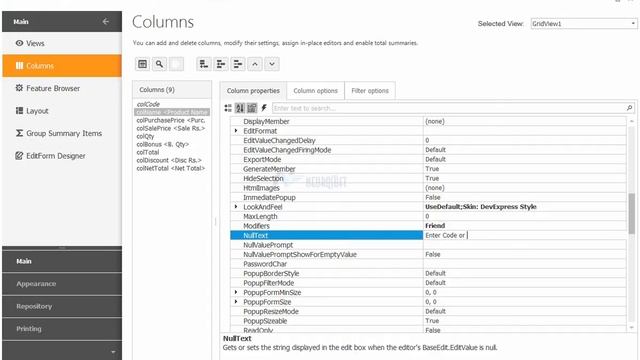Select the ExportMode property row
Image resolution: width=640 pixels, height=360 pixels.
(x=428, y=160)
